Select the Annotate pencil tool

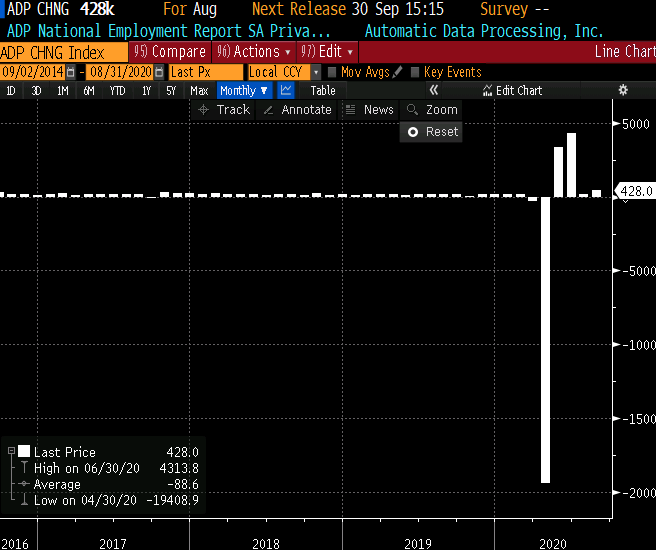[x=298, y=110]
